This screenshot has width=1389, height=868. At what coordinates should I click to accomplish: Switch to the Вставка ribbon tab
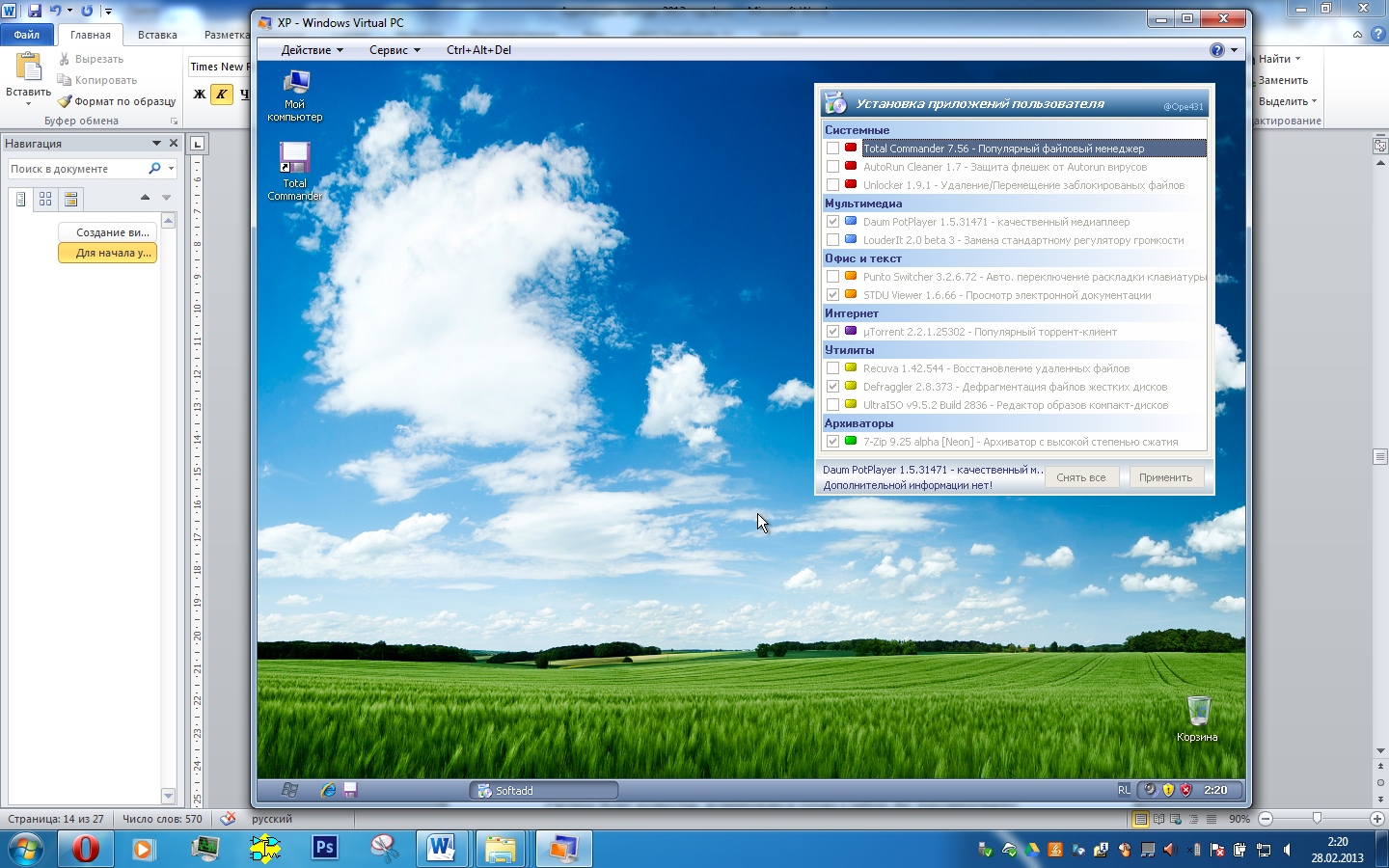point(157,35)
